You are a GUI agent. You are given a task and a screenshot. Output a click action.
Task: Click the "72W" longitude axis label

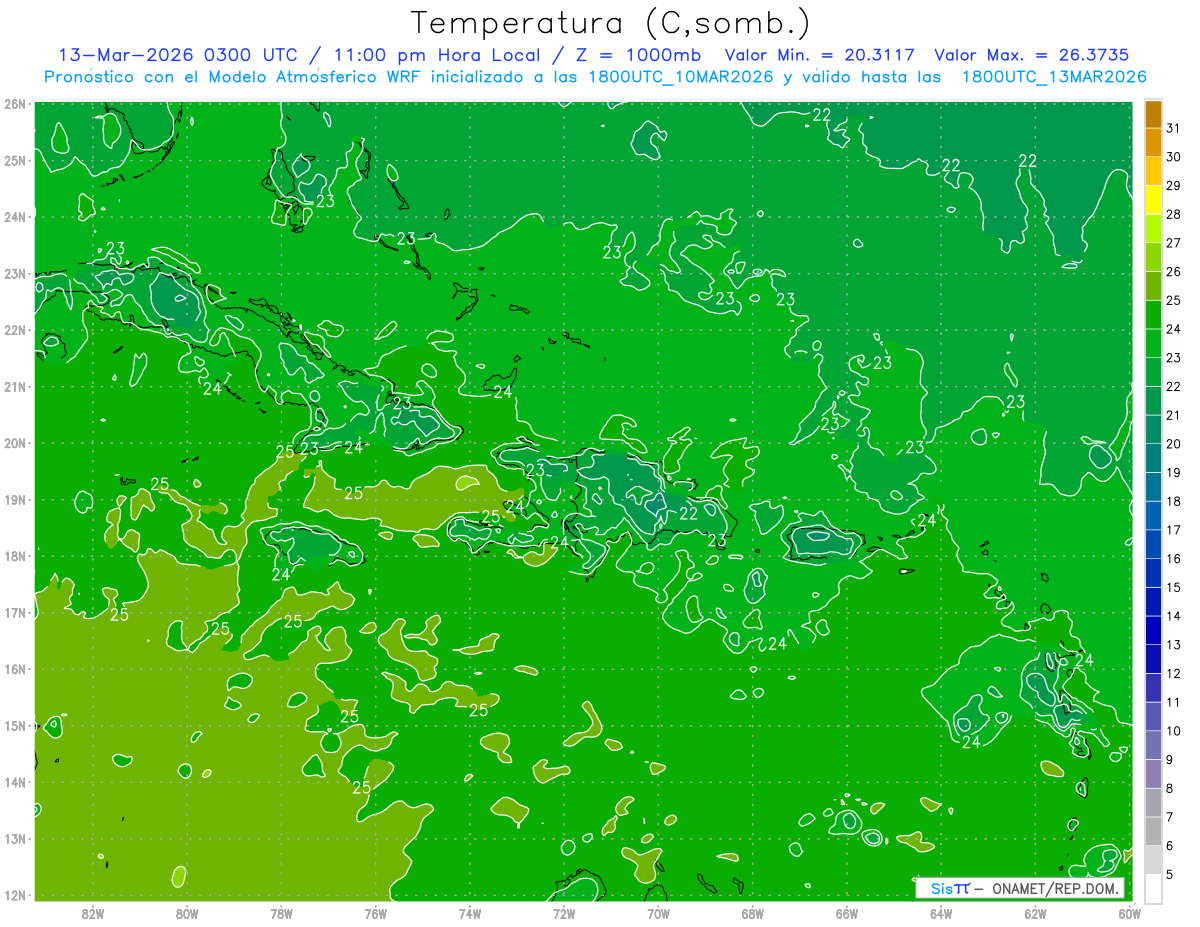point(564,913)
